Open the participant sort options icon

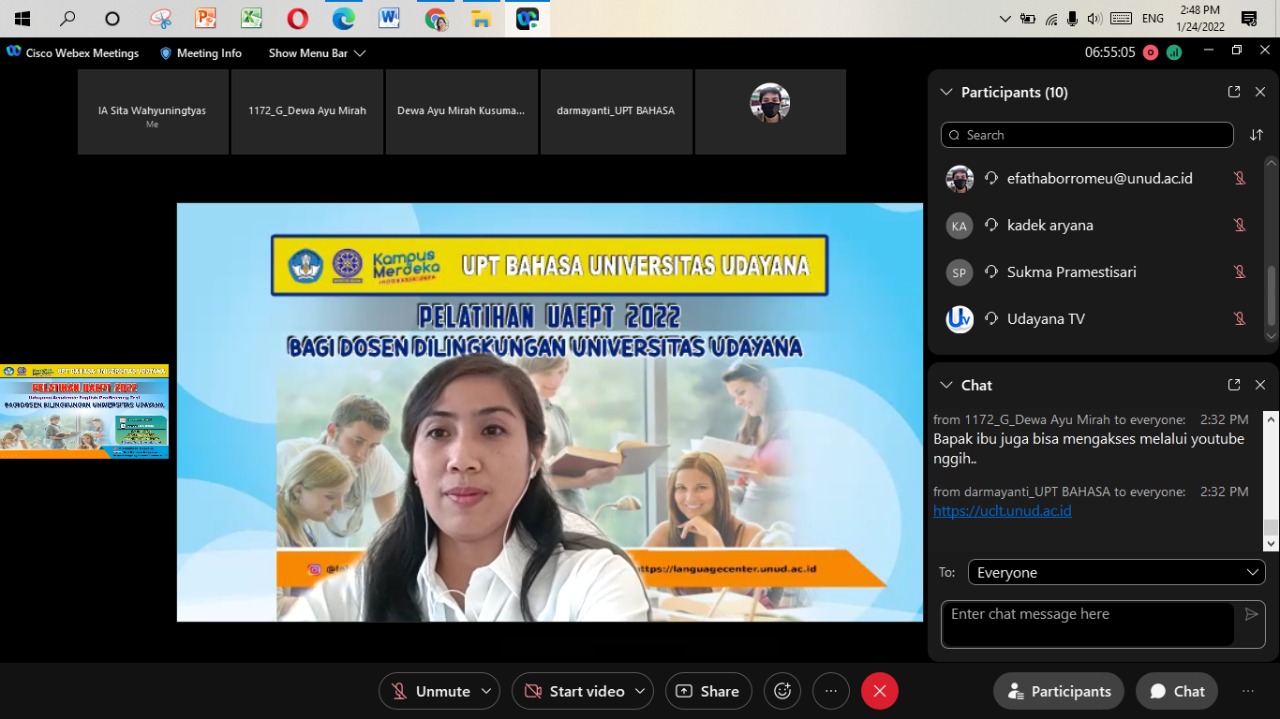pos(1256,135)
